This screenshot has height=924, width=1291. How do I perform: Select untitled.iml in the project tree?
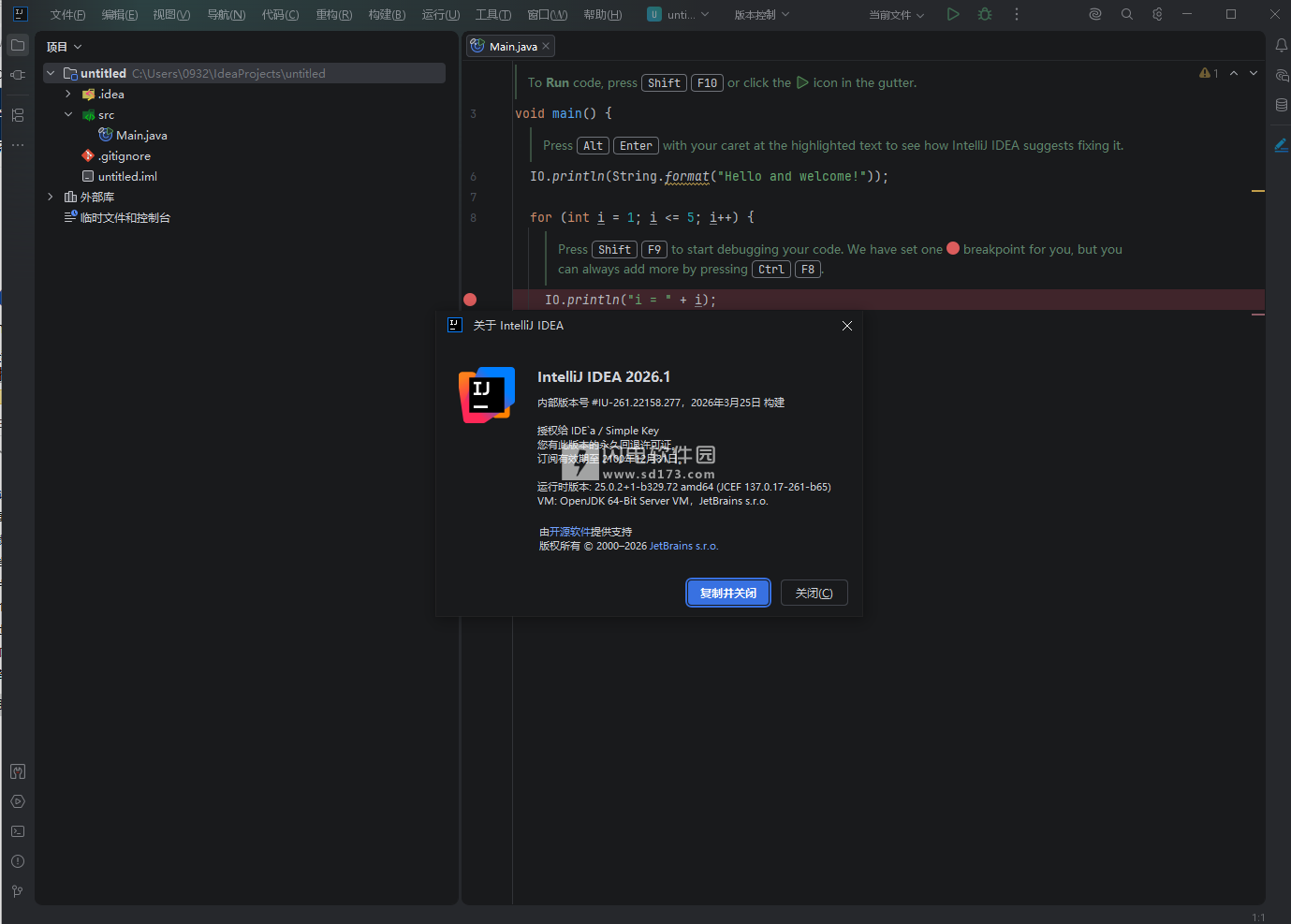pyautogui.click(x=127, y=177)
